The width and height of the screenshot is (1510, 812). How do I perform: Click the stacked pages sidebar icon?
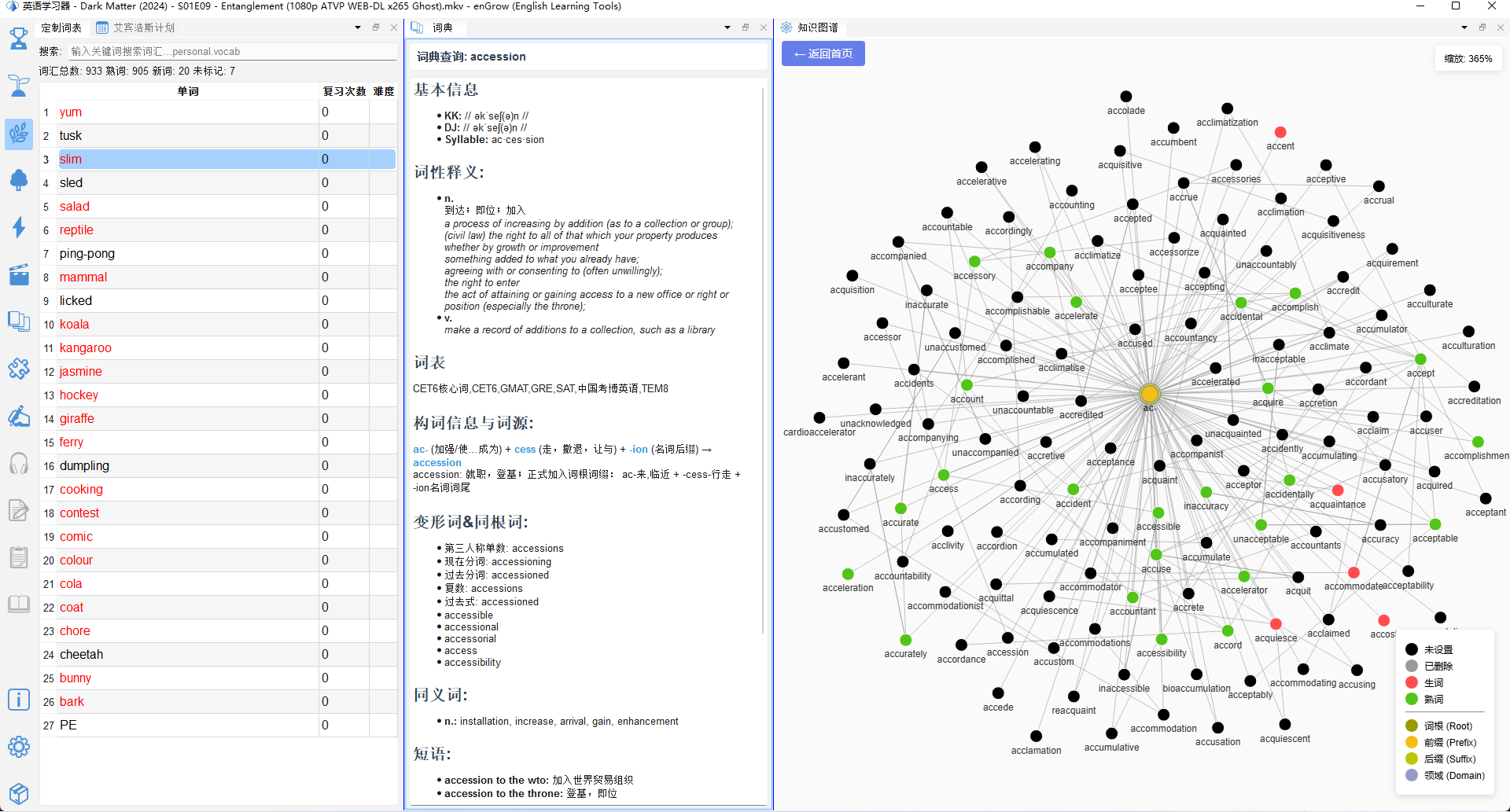click(x=19, y=321)
